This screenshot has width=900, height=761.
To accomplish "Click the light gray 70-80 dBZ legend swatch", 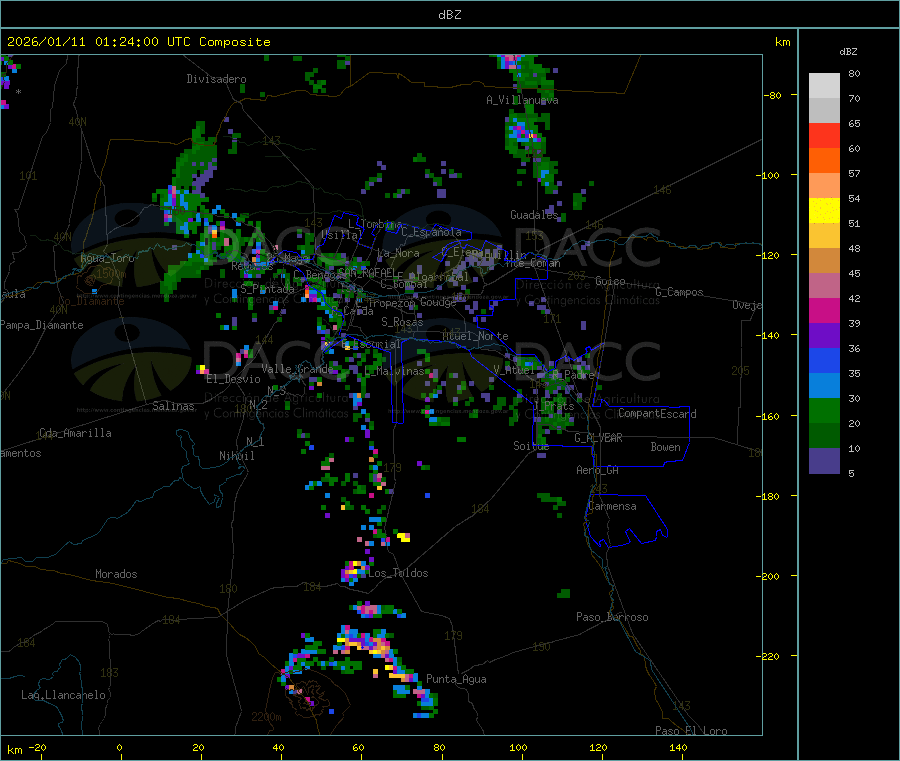I will [824, 86].
